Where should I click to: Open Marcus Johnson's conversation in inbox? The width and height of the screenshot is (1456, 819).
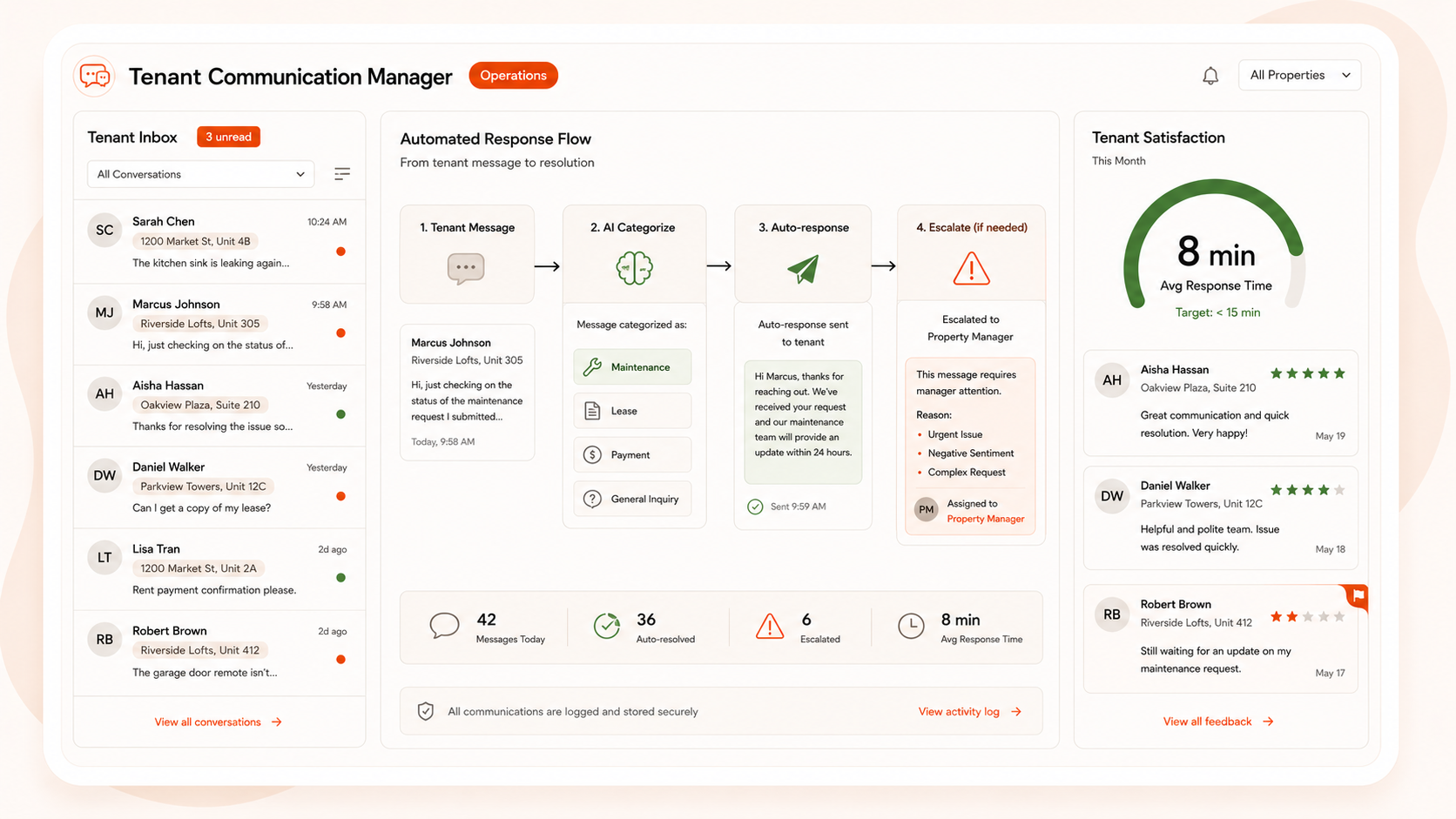219,324
